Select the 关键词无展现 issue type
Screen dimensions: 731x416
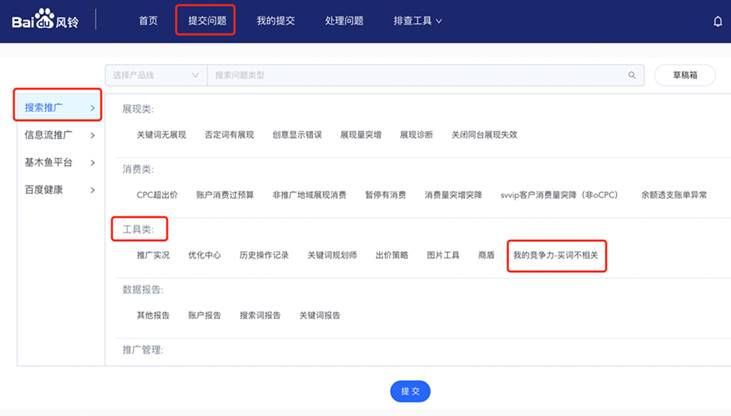pos(161,134)
